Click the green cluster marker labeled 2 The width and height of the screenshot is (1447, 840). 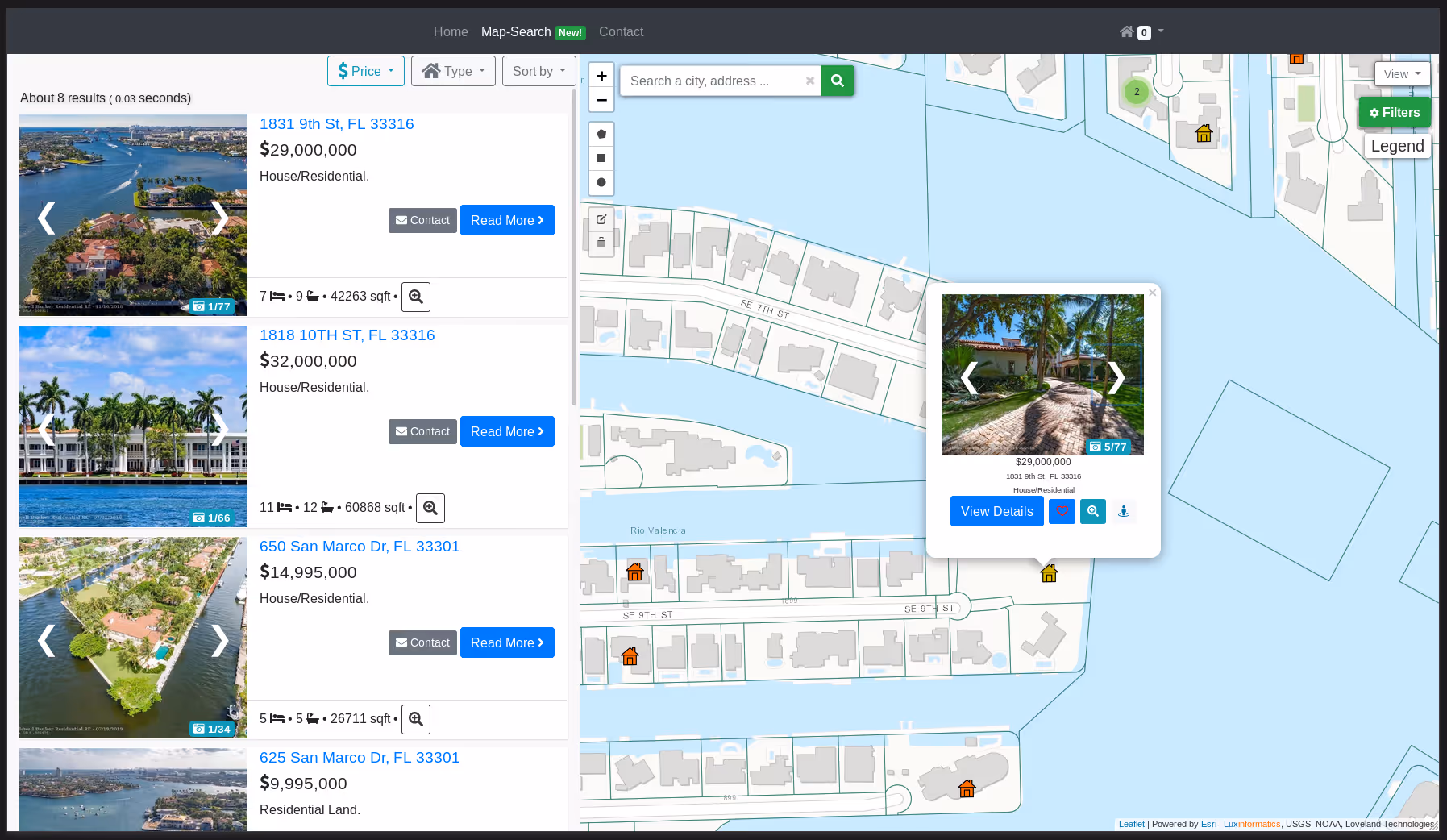(1137, 92)
